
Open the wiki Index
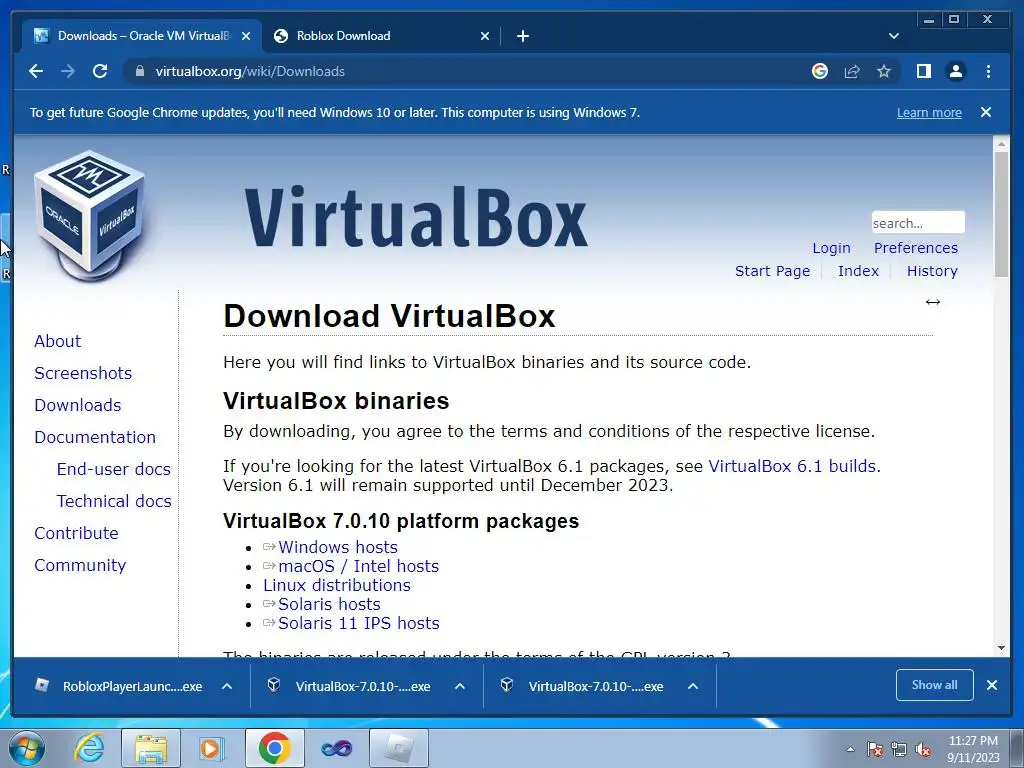pyautogui.click(x=858, y=271)
